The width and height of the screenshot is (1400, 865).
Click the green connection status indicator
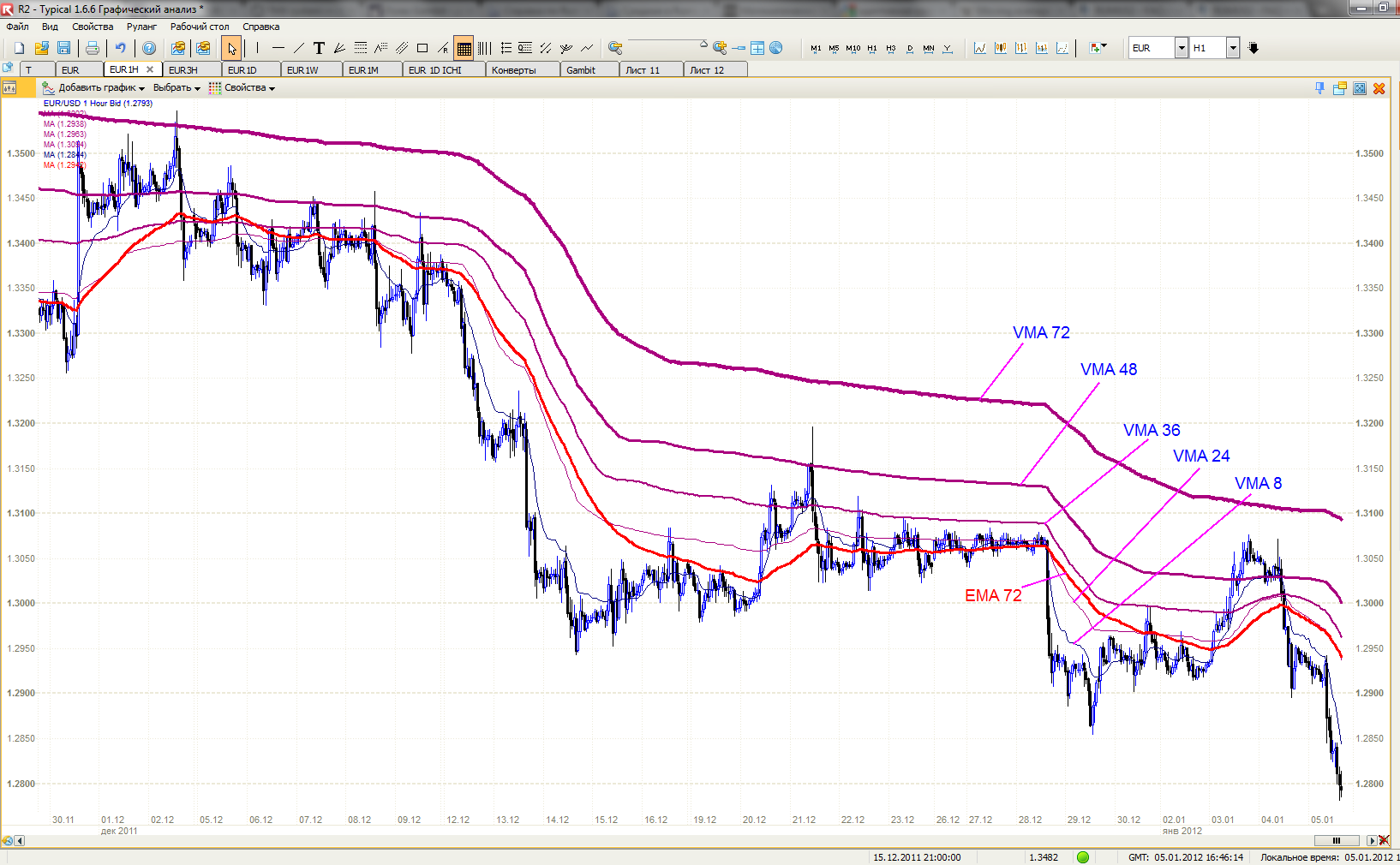point(1083,857)
